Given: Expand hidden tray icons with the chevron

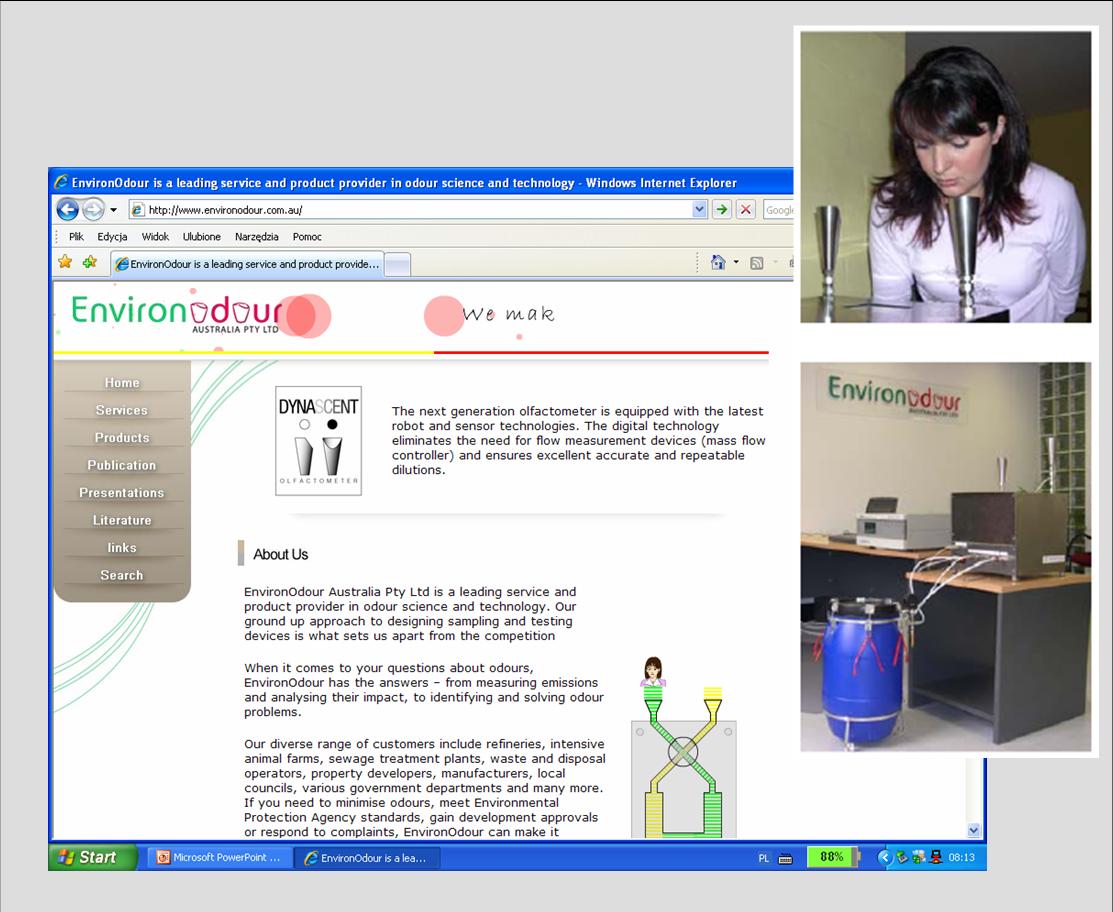Looking at the screenshot, I should pos(884,857).
